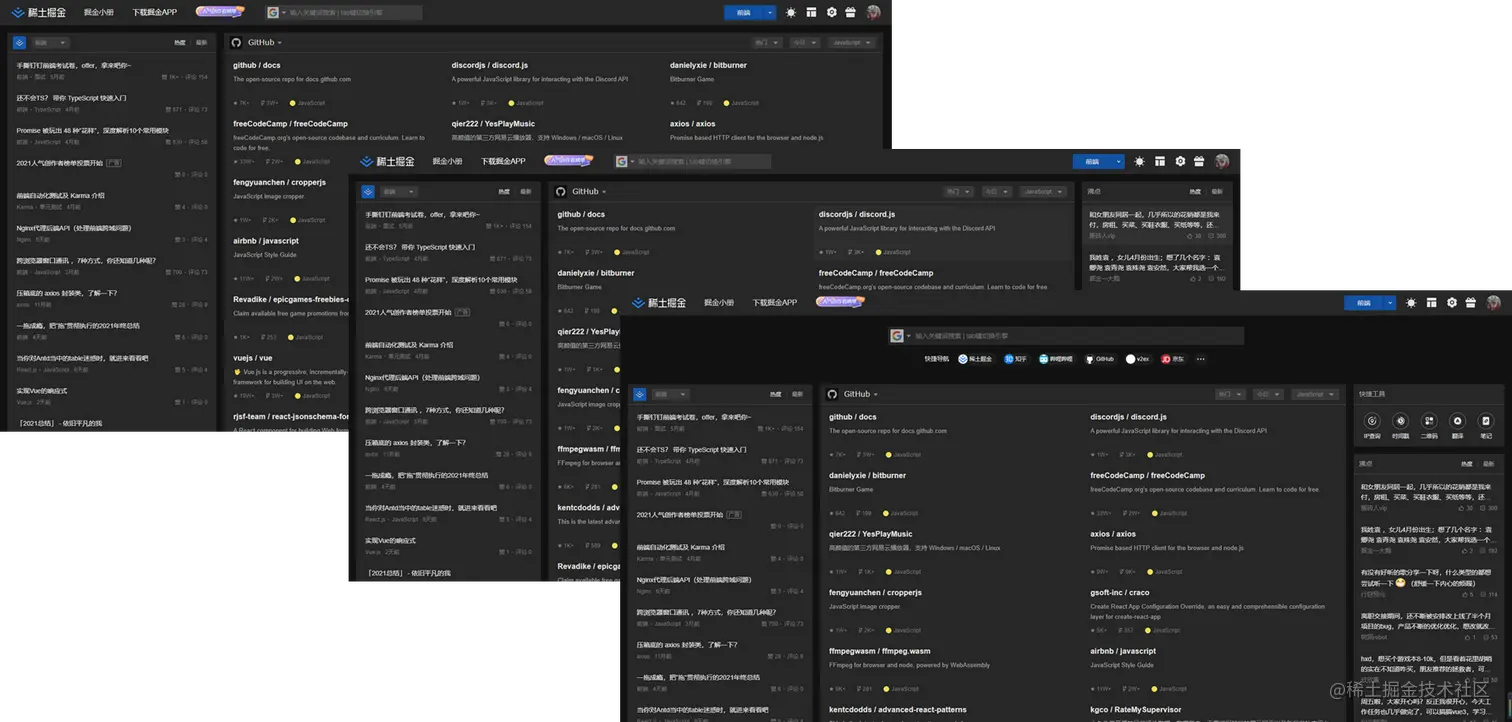Image resolution: width=1512 pixels, height=722 pixels.
Task: Open 笔记 quick tool
Action: 1486,425
